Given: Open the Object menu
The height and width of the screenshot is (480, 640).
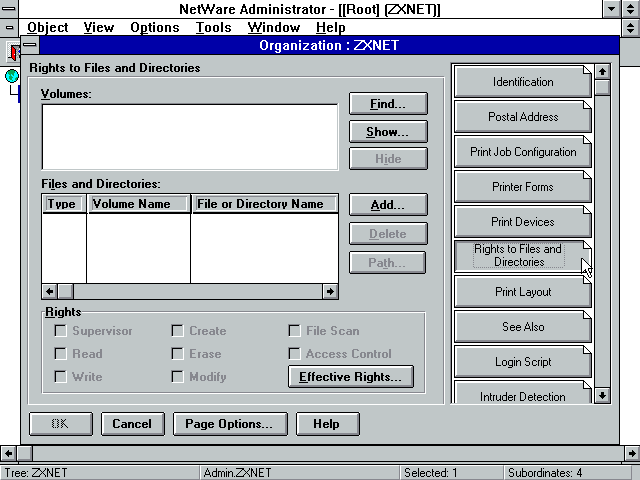Looking at the screenshot, I should [47, 27].
